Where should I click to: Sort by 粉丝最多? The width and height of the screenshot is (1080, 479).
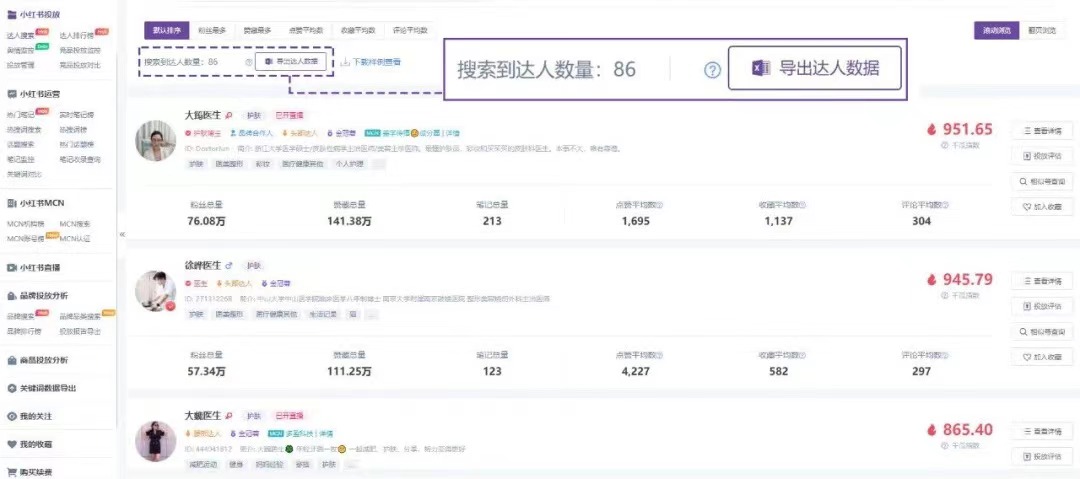tap(212, 30)
